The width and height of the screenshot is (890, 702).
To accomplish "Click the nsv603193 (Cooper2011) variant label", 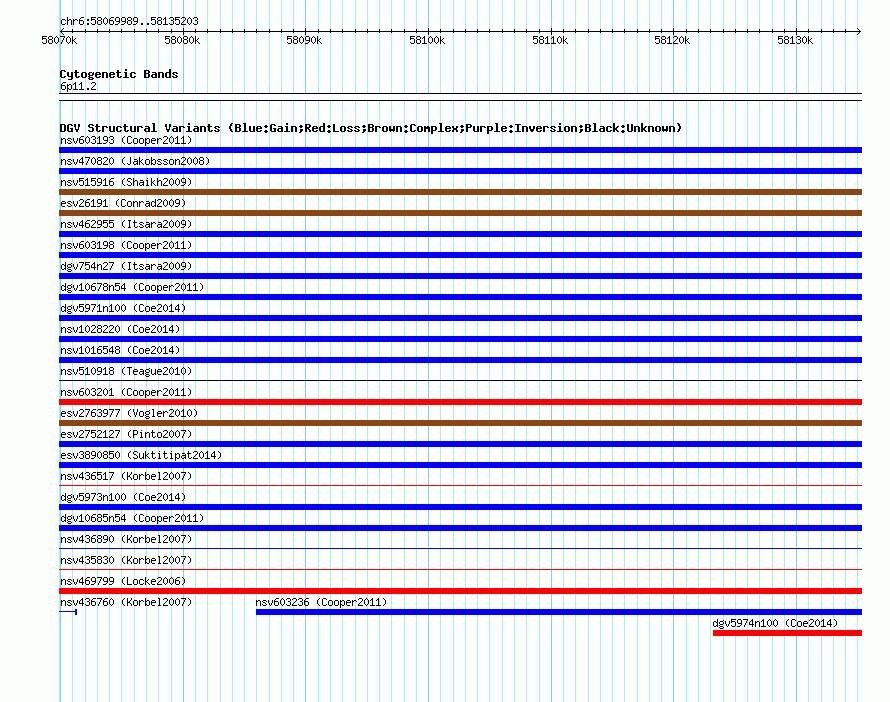I will 126,140.
